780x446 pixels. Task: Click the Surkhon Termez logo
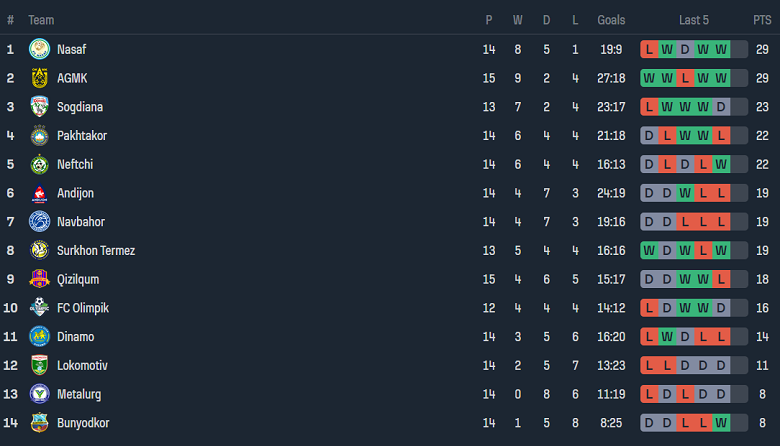[39, 251]
